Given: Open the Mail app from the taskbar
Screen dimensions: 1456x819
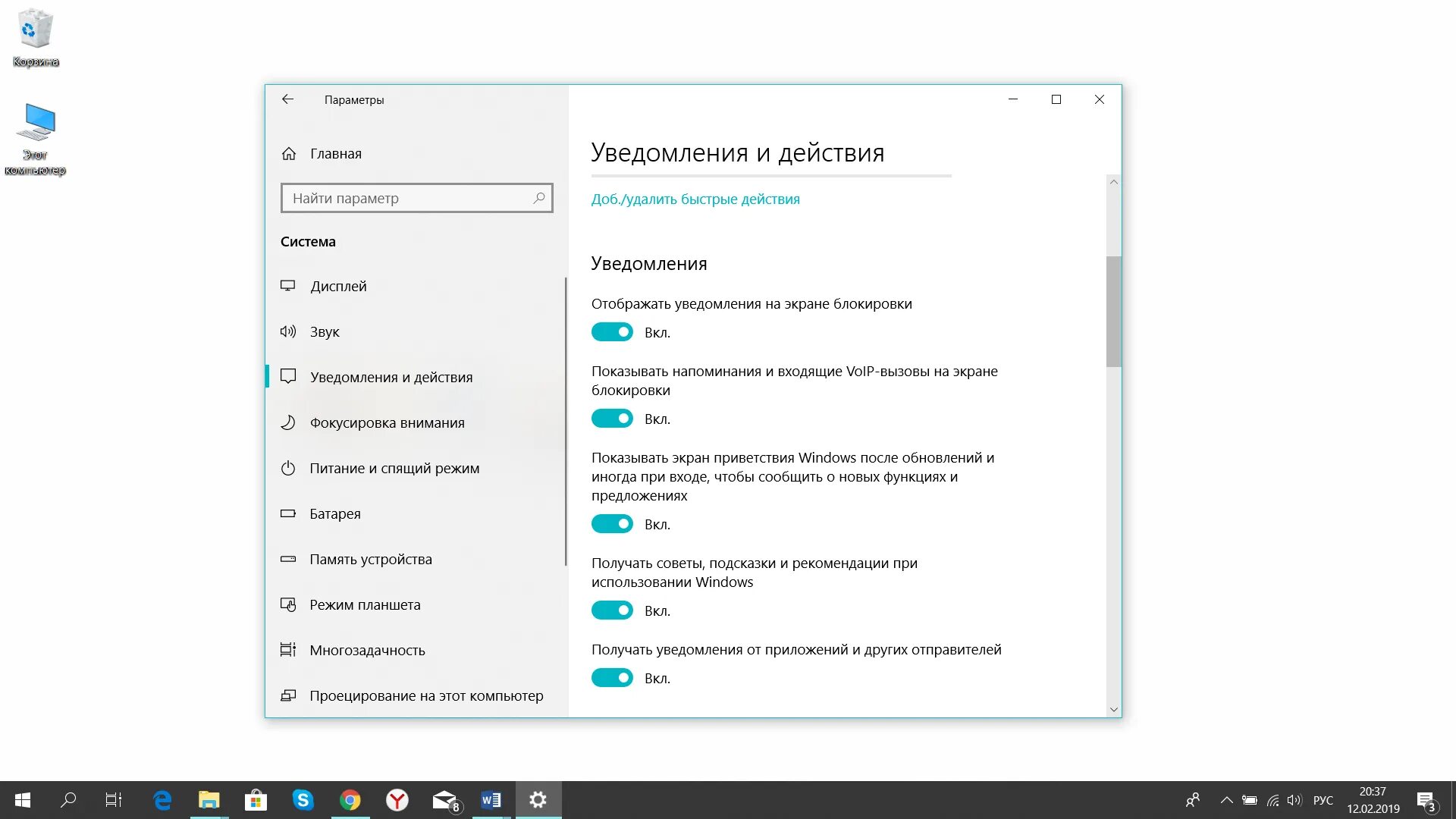Looking at the screenshot, I should pyautogui.click(x=444, y=799).
